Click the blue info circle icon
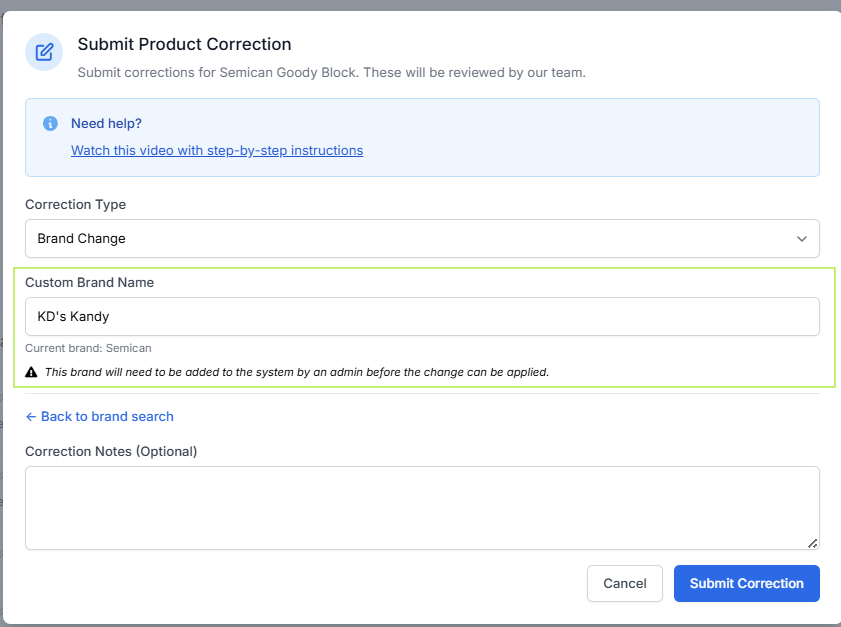 point(50,124)
